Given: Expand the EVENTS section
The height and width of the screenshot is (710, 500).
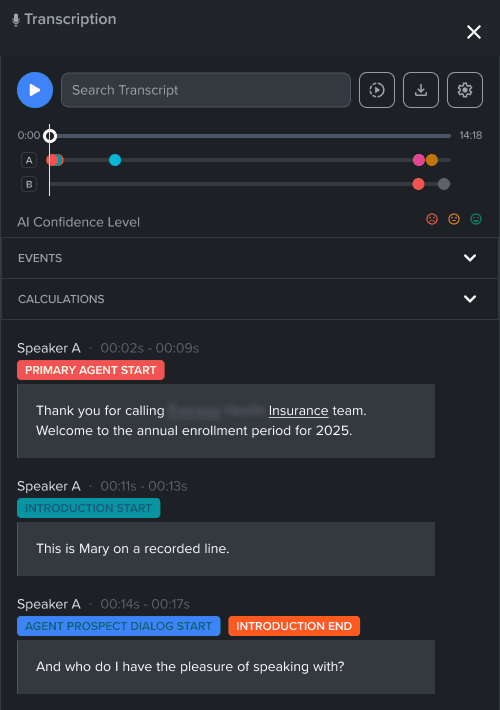Looking at the screenshot, I should 250,258.
